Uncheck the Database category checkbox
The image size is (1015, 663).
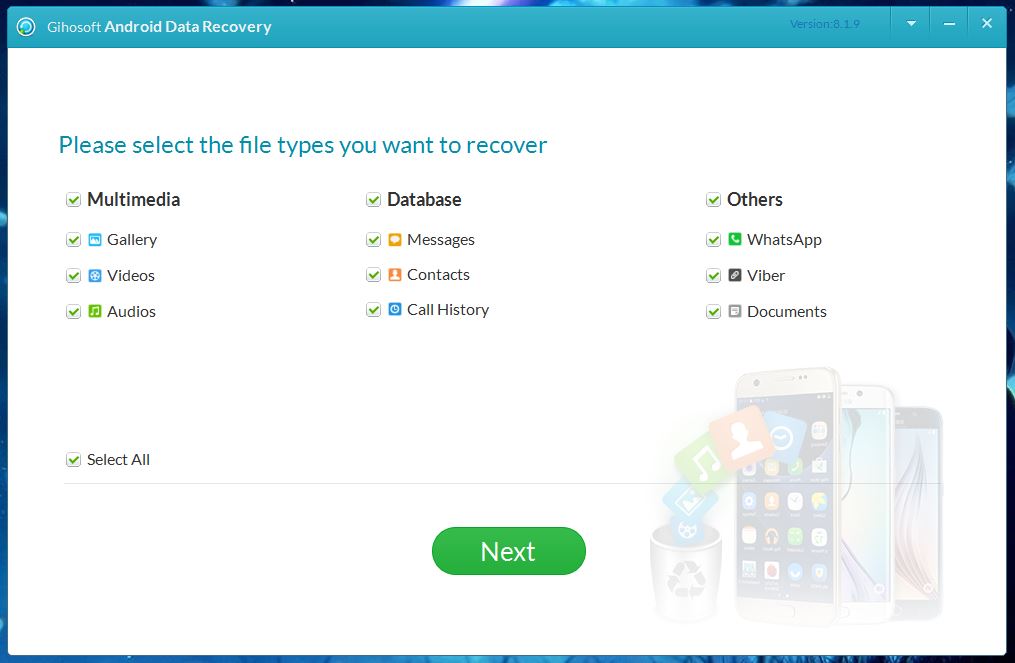click(374, 199)
